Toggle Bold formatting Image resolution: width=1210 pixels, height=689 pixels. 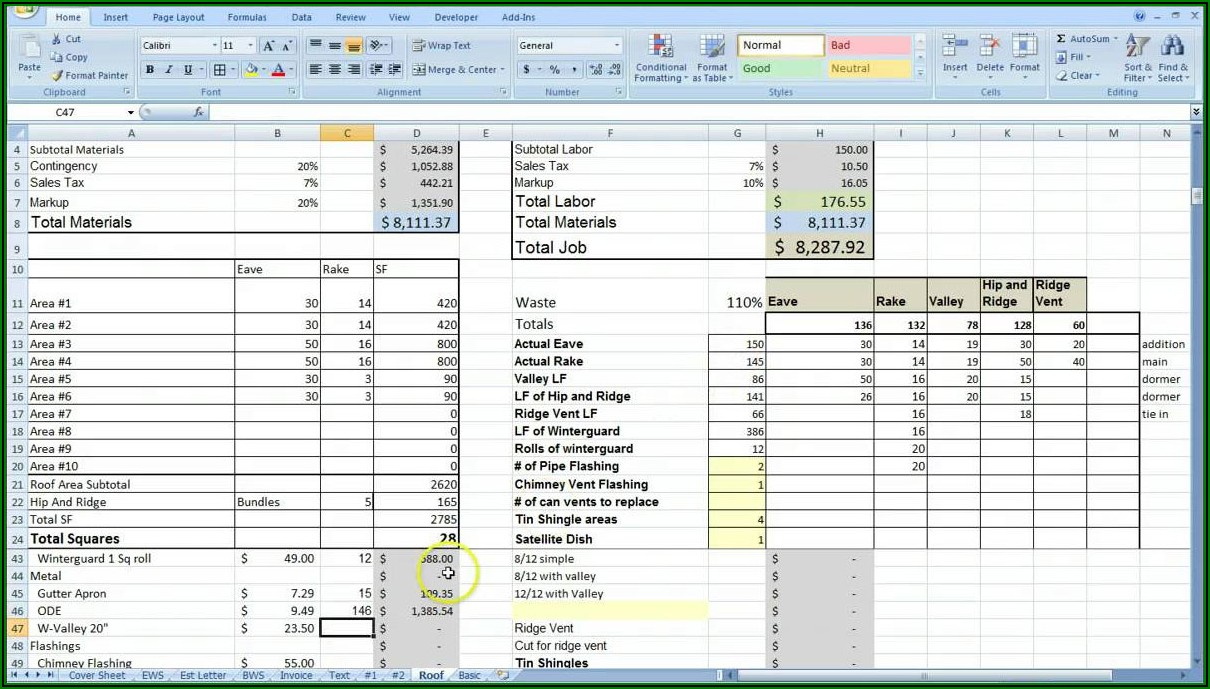point(150,70)
